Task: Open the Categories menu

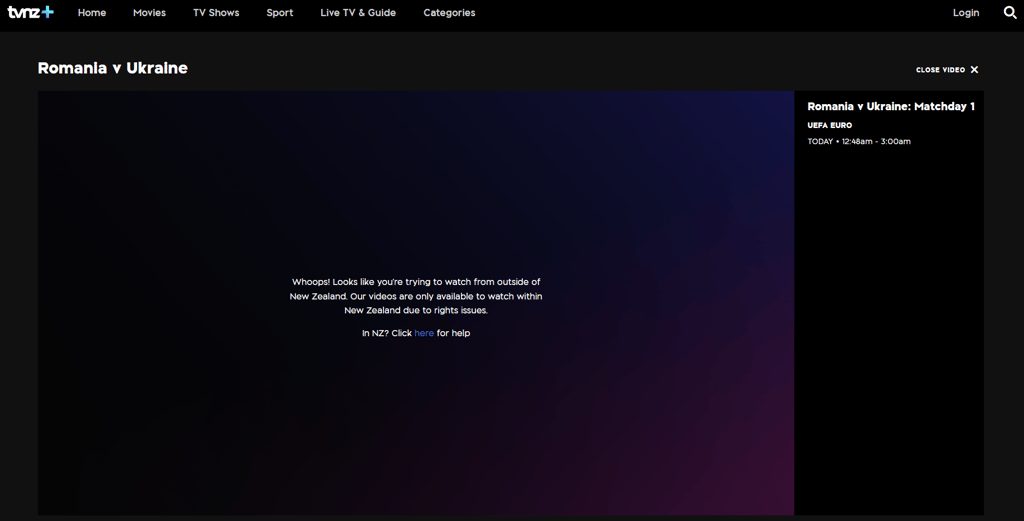Action: click(x=449, y=12)
